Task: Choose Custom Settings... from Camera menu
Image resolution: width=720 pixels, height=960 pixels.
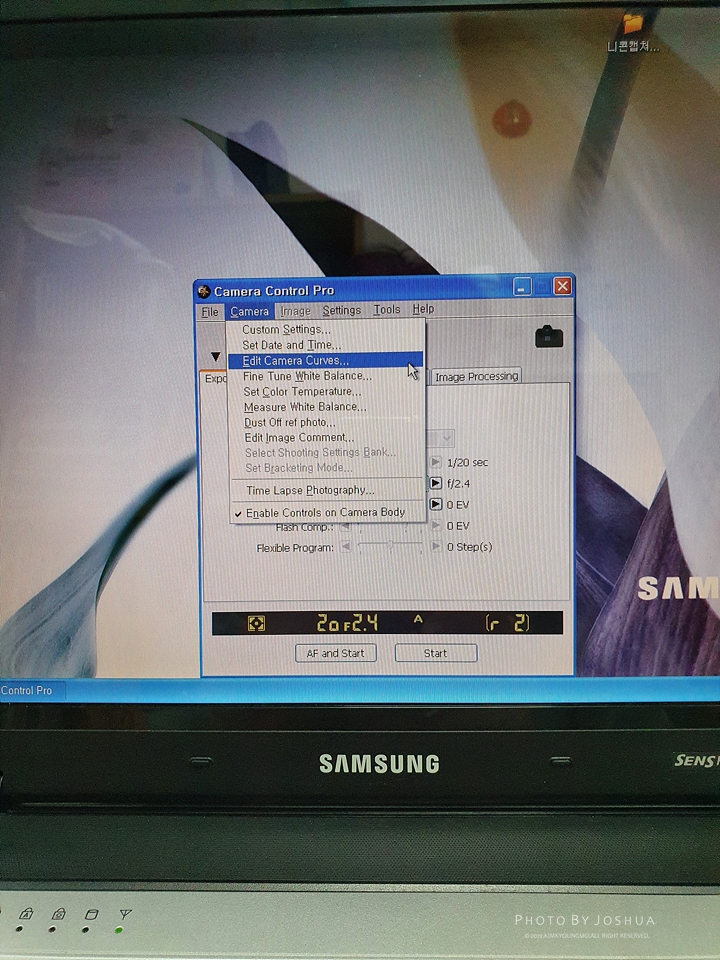Action: pyautogui.click(x=326, y=329)
